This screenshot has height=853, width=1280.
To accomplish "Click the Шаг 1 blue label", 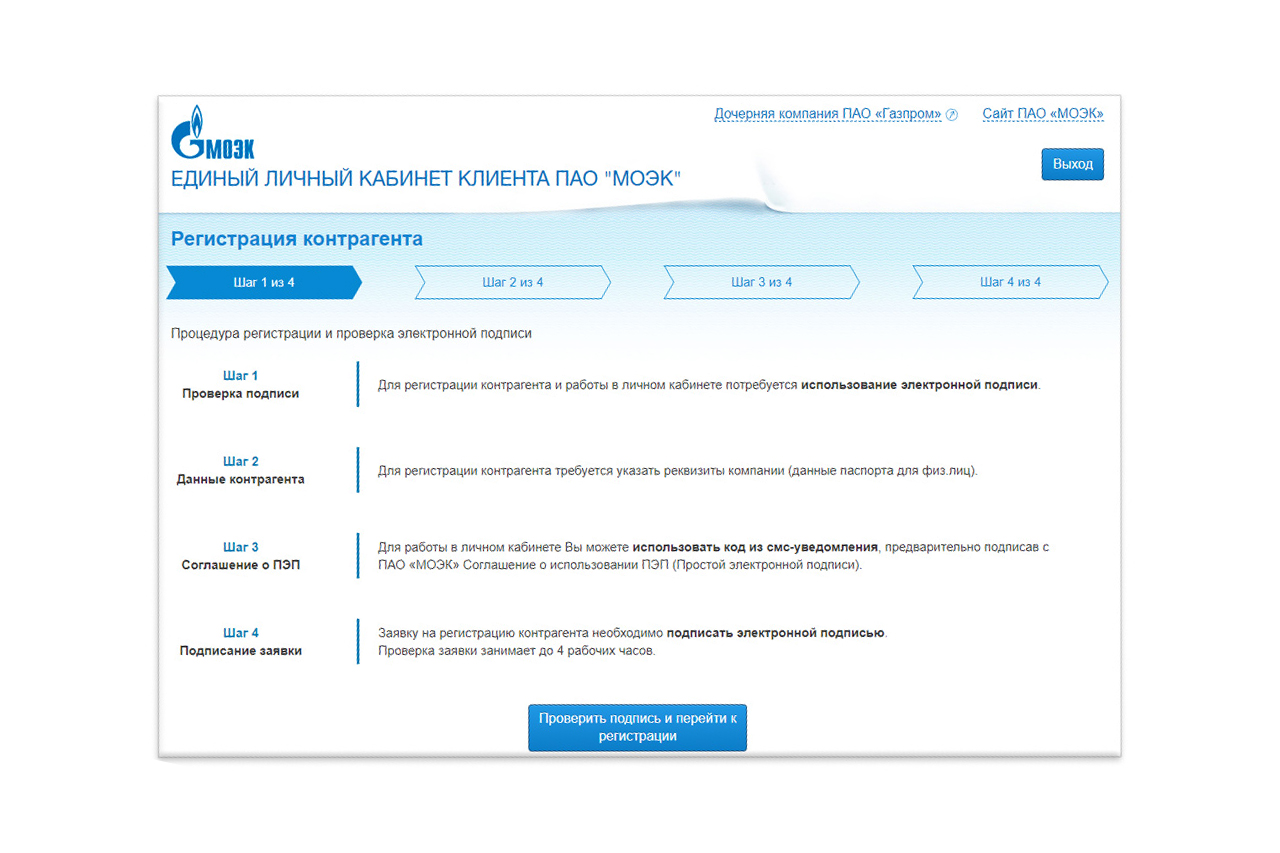I will pos(240,376).
